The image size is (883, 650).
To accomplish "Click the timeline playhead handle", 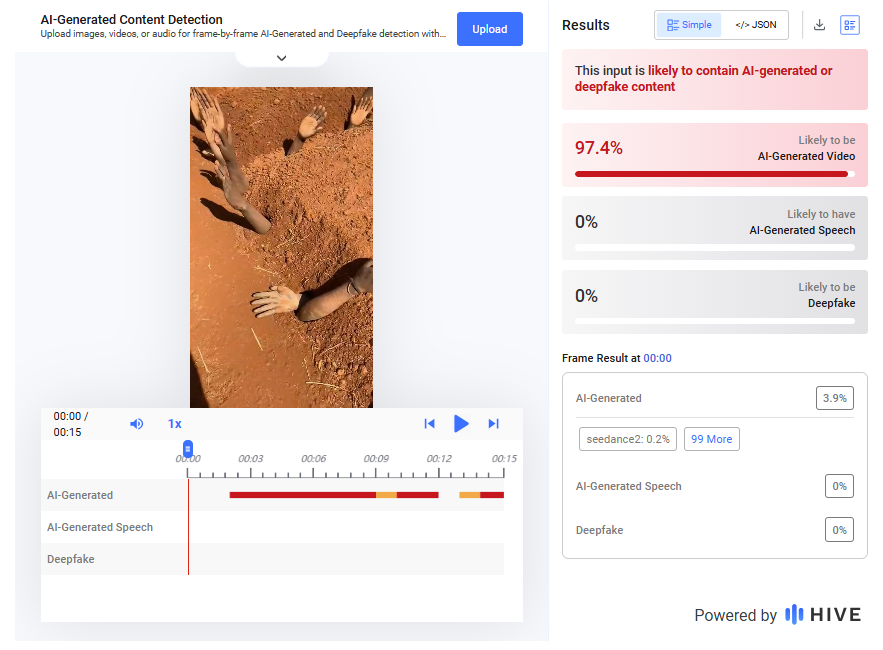I will pos(188,448).
